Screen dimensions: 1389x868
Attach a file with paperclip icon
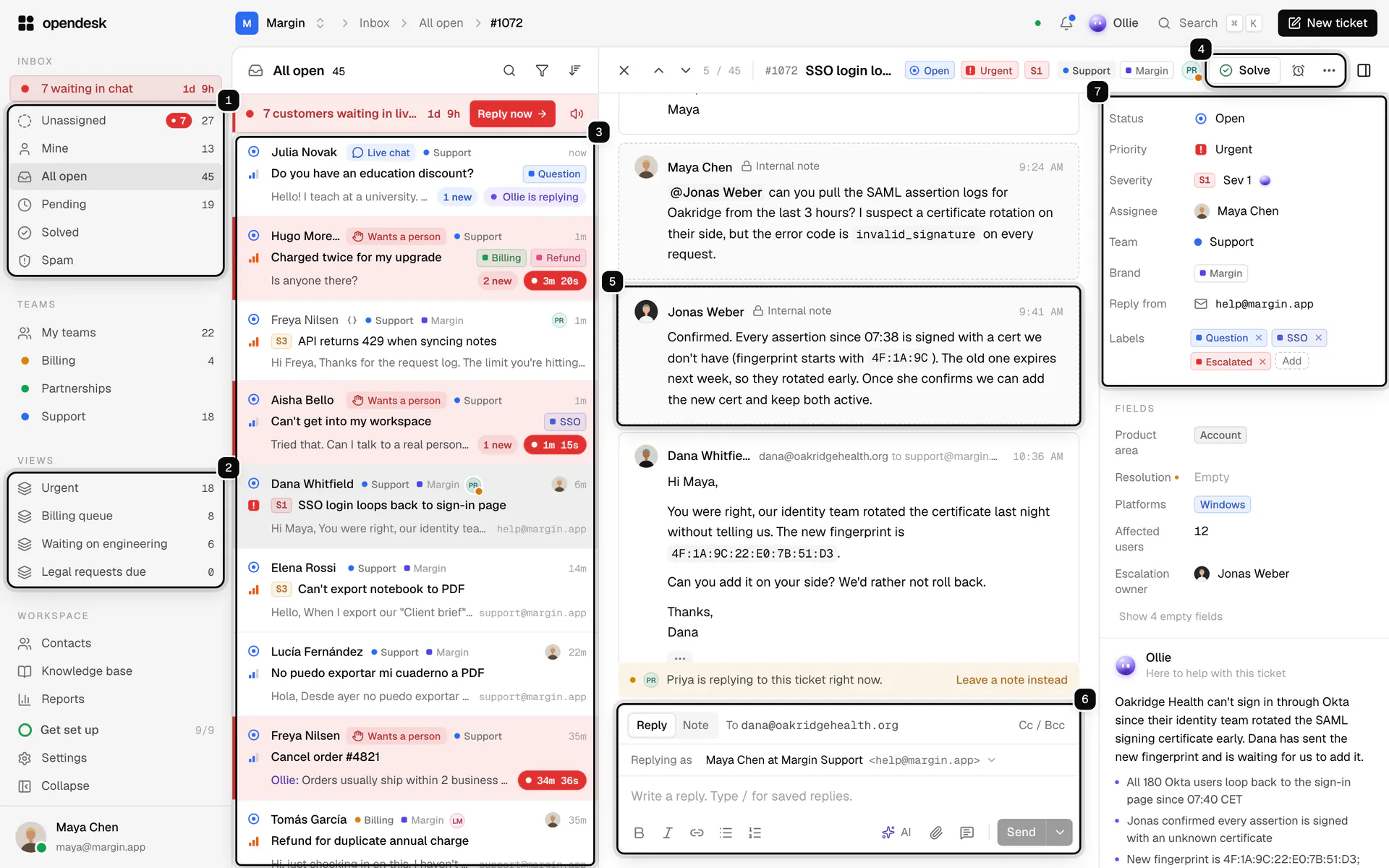(x=936, y=833)
